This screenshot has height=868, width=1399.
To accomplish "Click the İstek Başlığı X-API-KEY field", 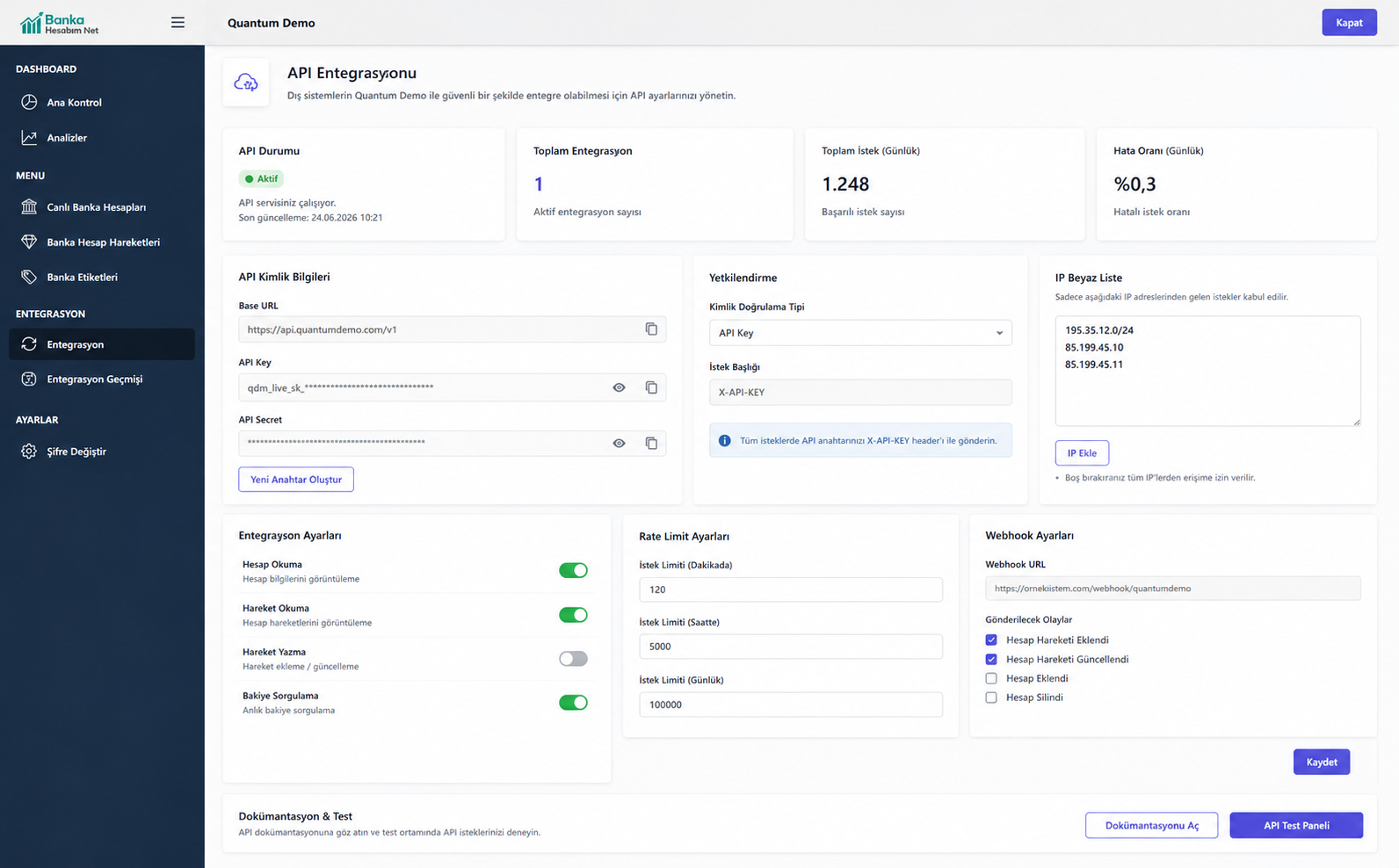I will [x=860, y=392].
